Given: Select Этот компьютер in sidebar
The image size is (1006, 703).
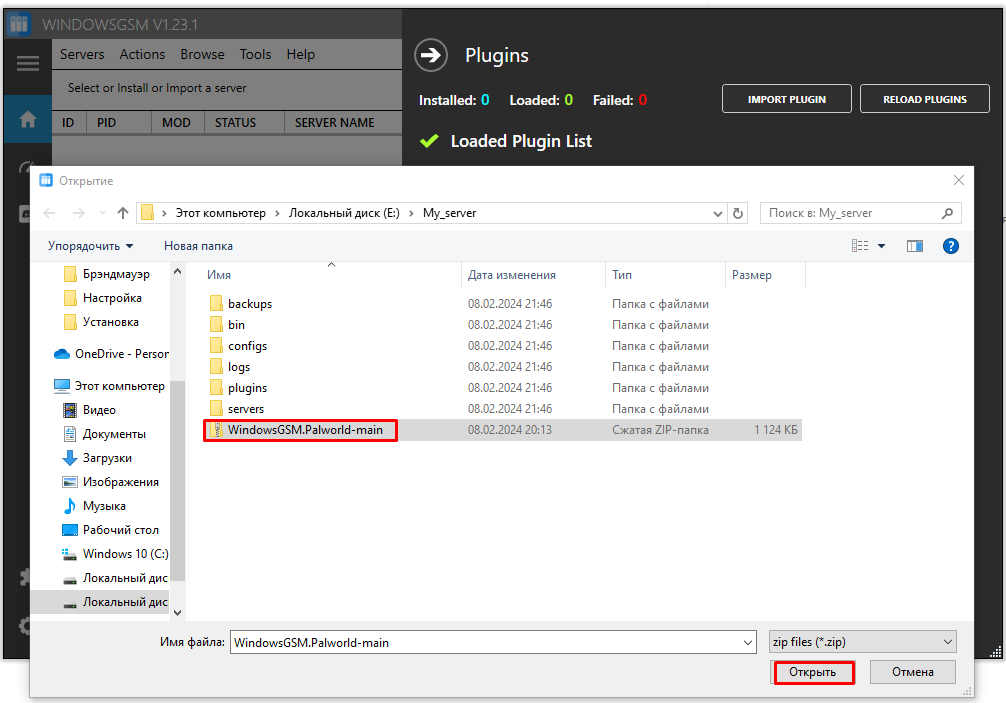Looking at the screenshot, I should 110,386.
